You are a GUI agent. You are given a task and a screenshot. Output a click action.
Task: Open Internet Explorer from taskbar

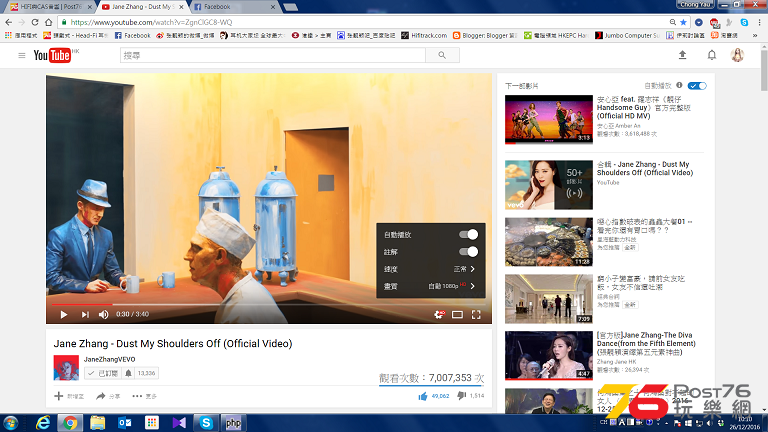[x=43, y=423]
